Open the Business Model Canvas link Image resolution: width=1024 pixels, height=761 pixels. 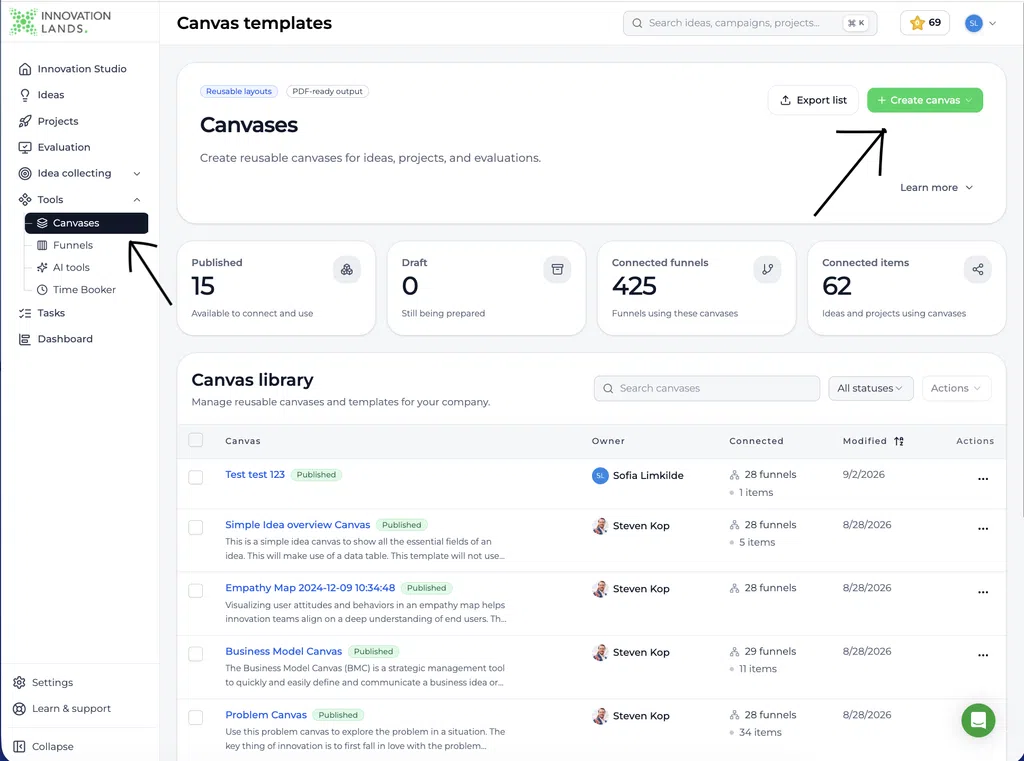pyautogui.click(x=283, y=651)
